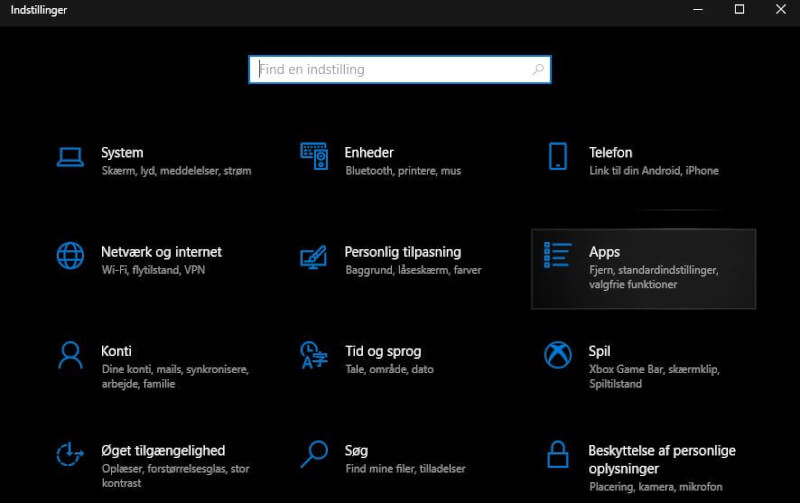This screenshot has width=800, height=503.
Task: Open the Spil settings heading
Action: click(x=599, y=351)
